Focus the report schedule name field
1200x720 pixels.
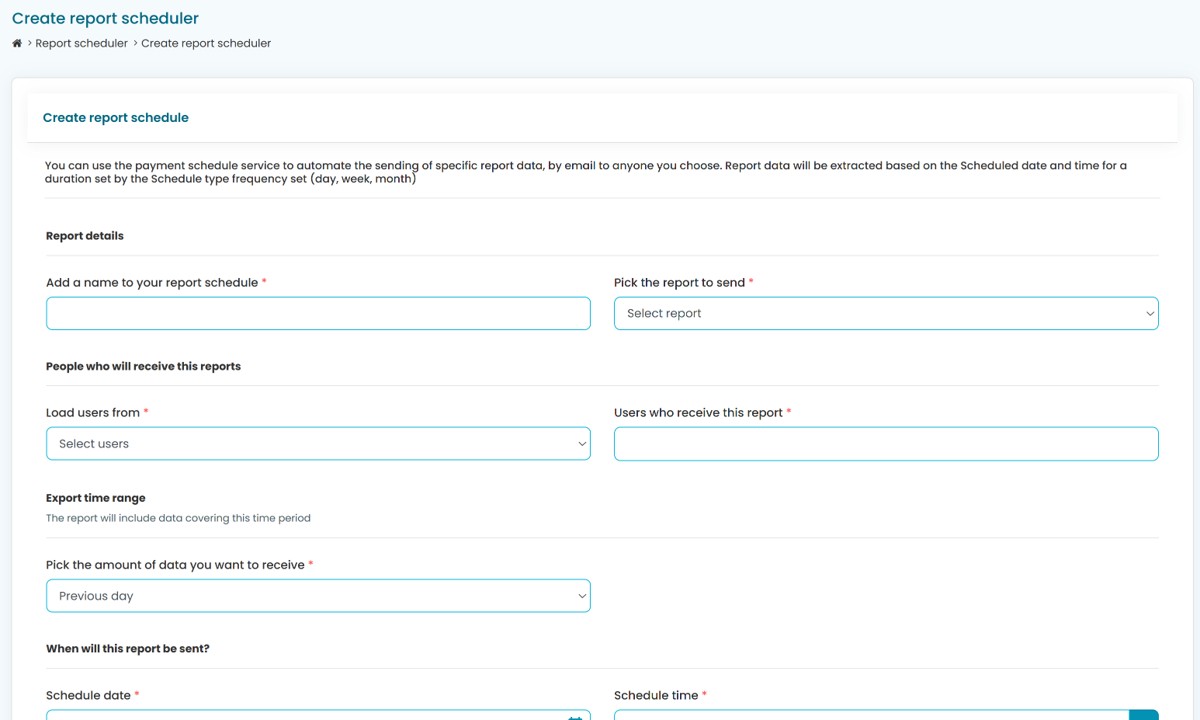click(318, 313)
